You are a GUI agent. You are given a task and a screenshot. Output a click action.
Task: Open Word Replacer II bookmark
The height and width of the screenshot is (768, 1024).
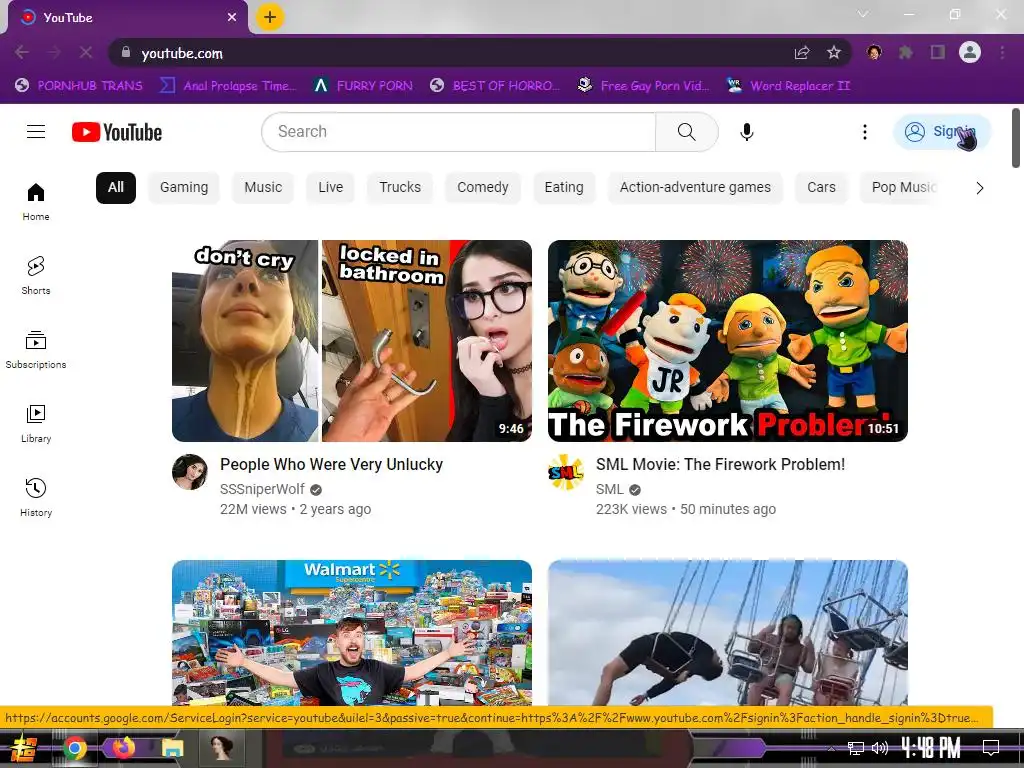pos(789,86)
